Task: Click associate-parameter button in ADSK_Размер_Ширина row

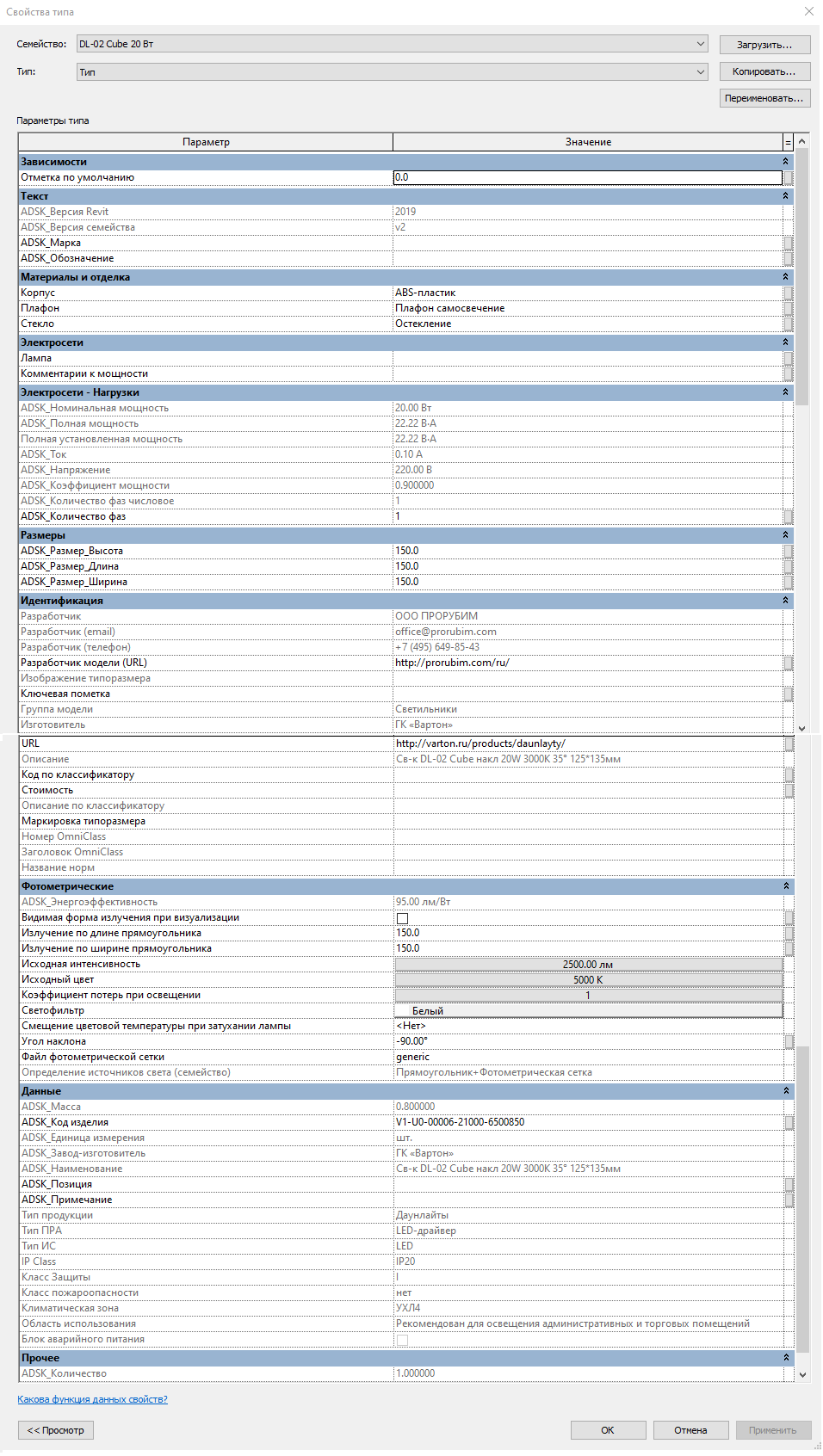Action: [788, 582]
